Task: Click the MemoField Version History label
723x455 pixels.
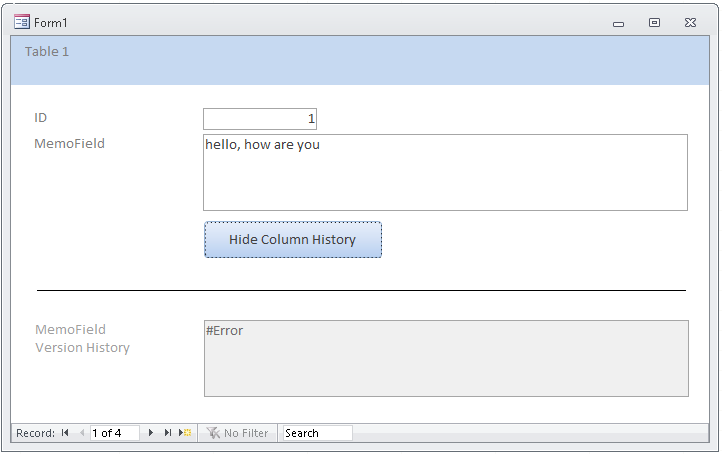Action: 83,338
